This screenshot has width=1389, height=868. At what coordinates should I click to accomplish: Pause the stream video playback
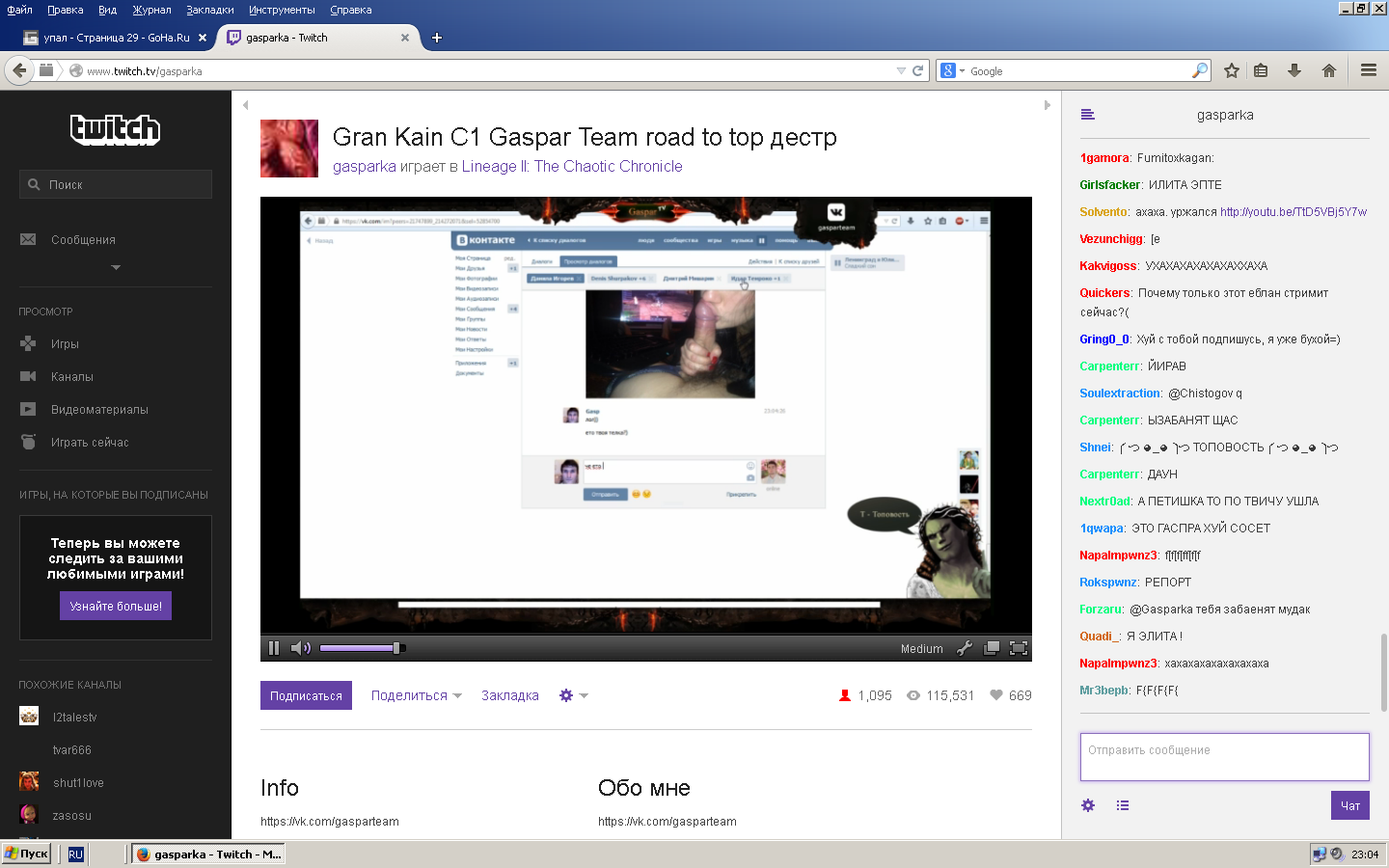tap(274, 648)
